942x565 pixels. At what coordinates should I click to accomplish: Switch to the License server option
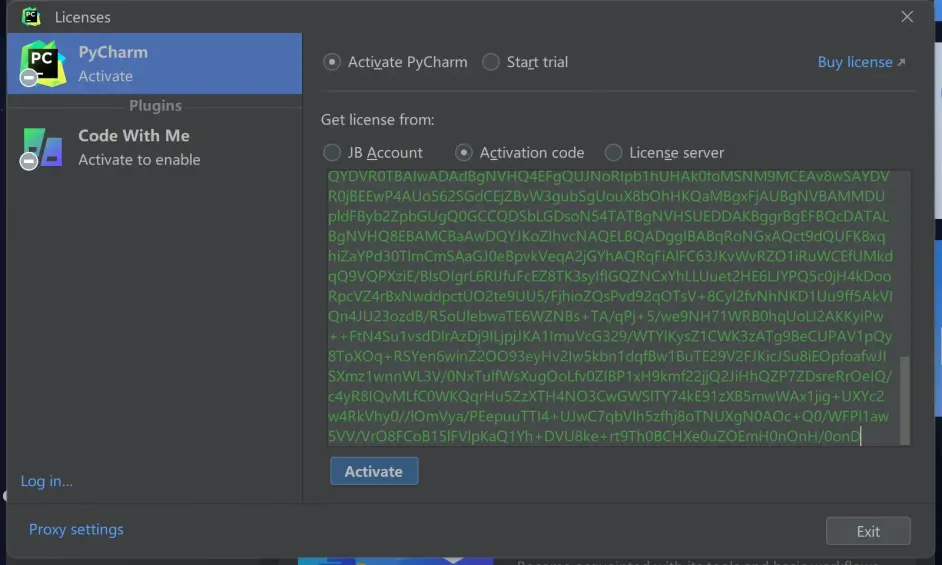pyautogui.click(x=614, y=153)
